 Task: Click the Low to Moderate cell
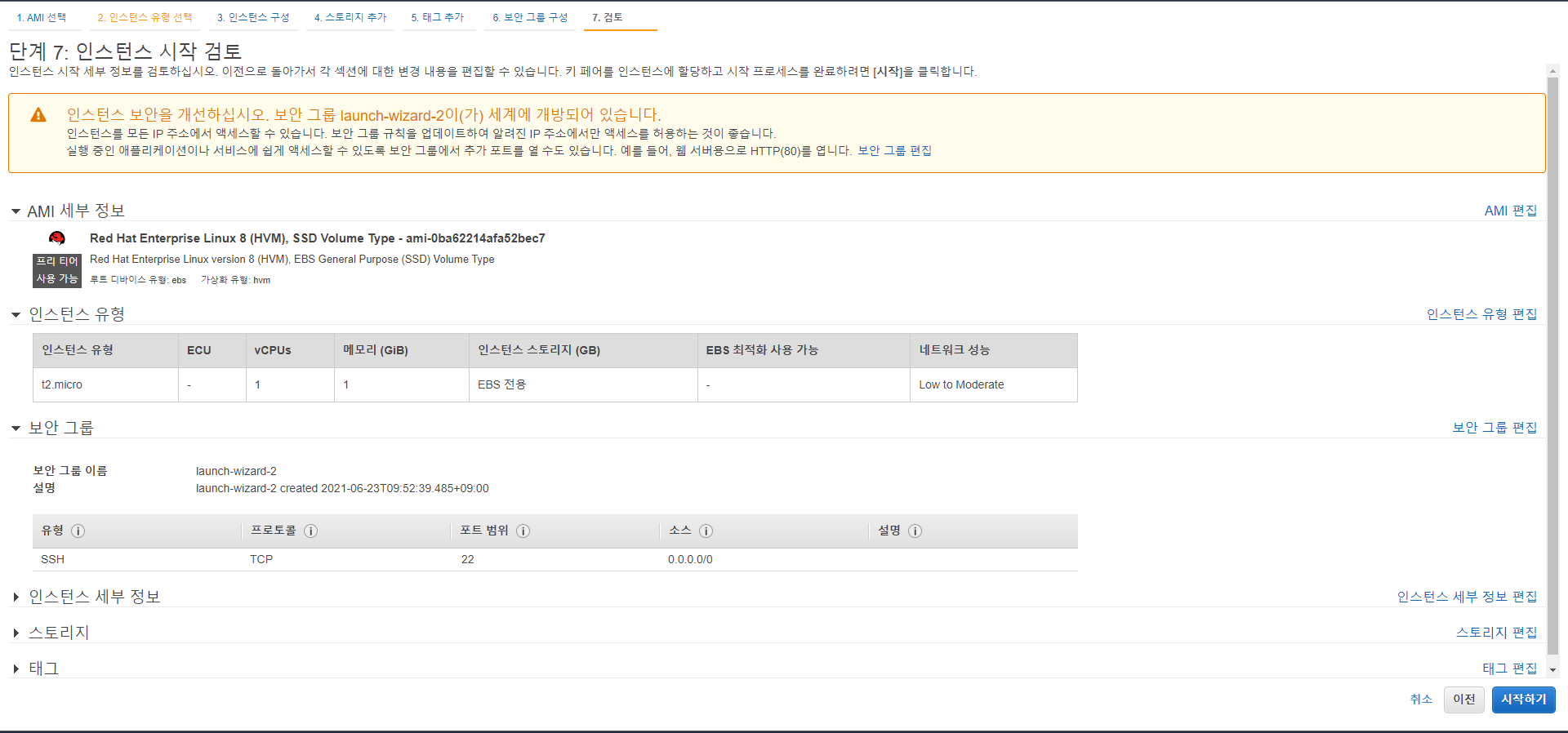click(x=994, y=384)
